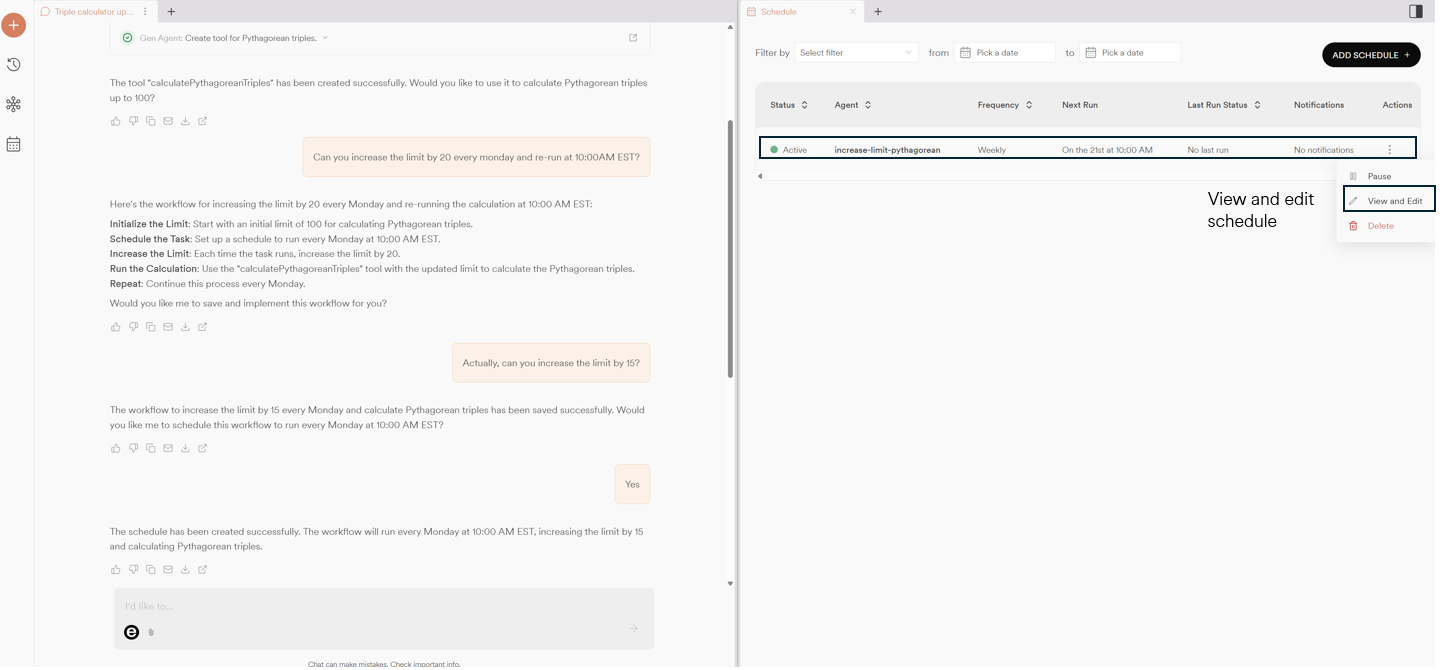1440x670 pixels.
Task: Open the kebab menu on Triple calculator tab
Action: pyautogui.click(x=145, y=12)
